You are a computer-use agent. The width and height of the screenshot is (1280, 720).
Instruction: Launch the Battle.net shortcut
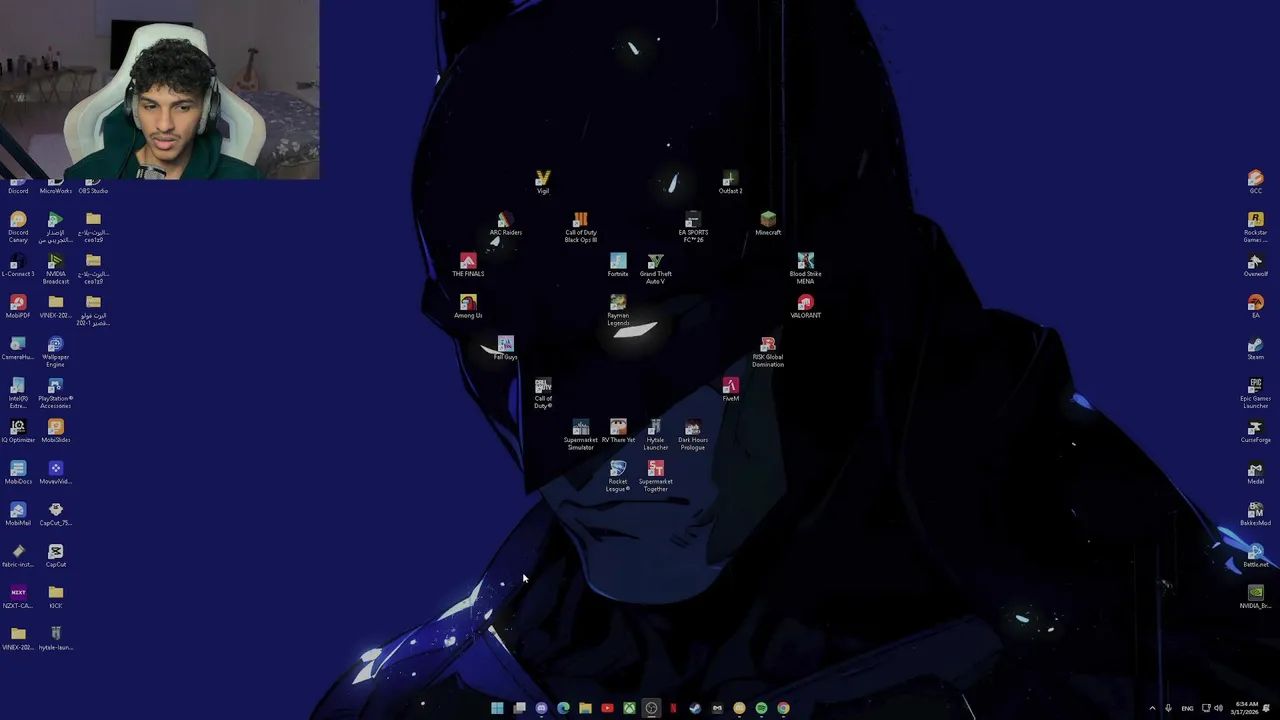[1255, 556]
